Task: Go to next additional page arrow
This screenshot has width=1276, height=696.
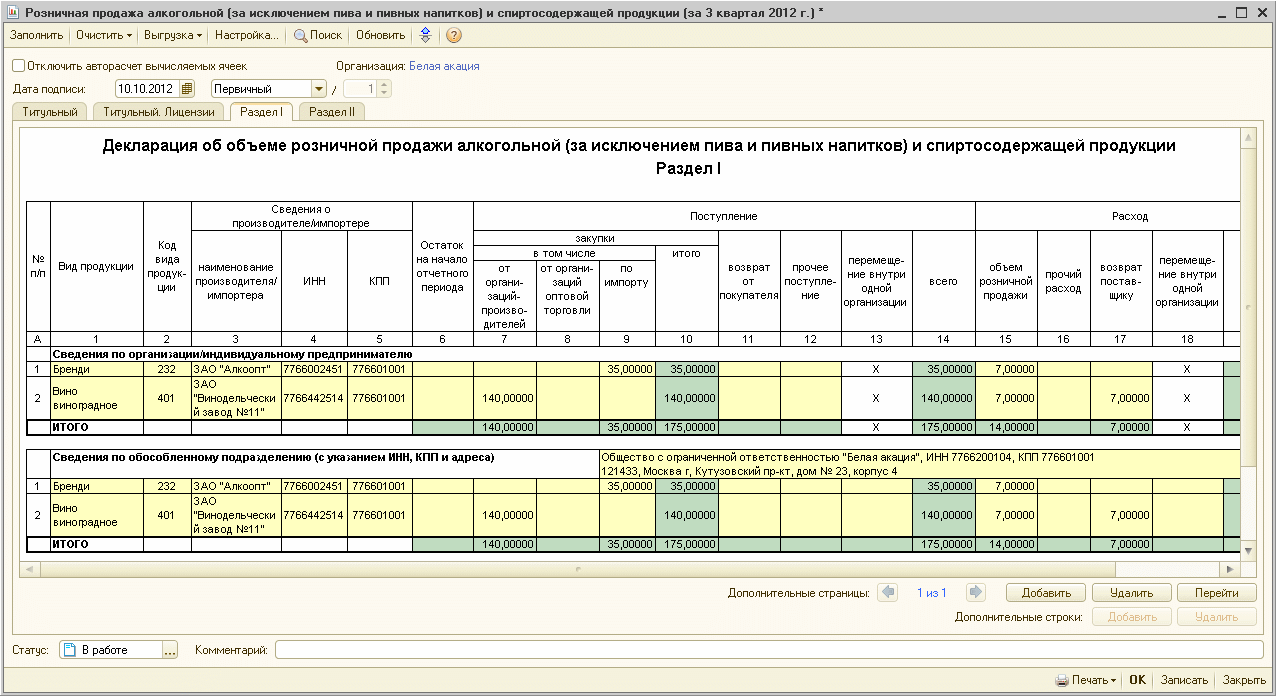Action: pyautogui.click(x=976, y=593)
